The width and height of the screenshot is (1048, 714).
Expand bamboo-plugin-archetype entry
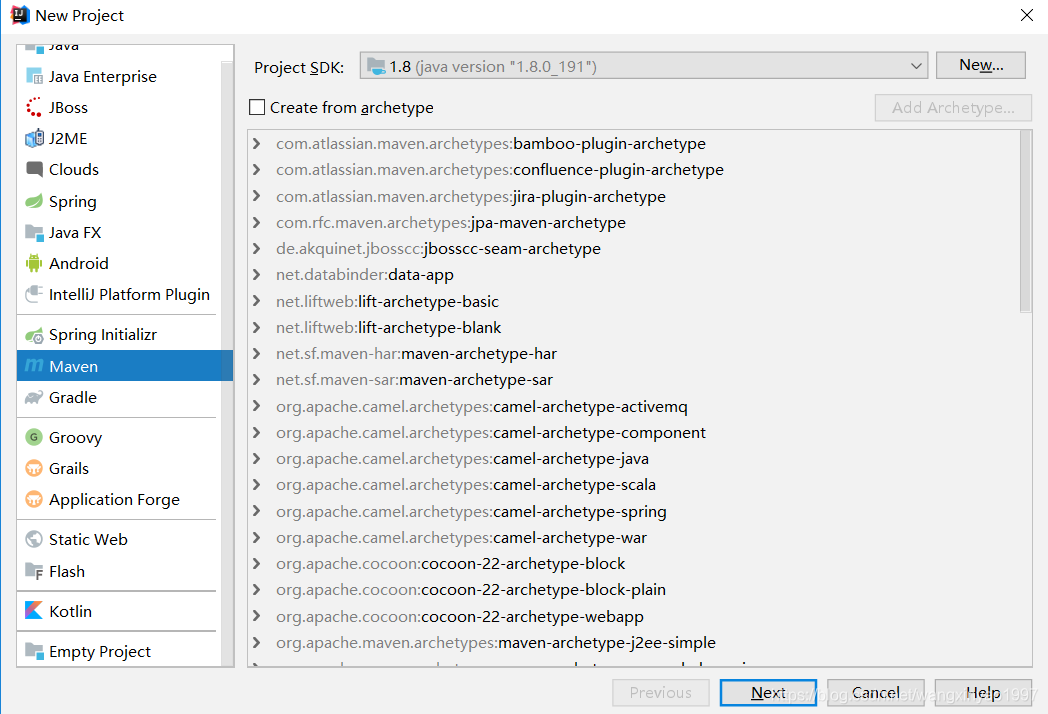pos(257,144)
